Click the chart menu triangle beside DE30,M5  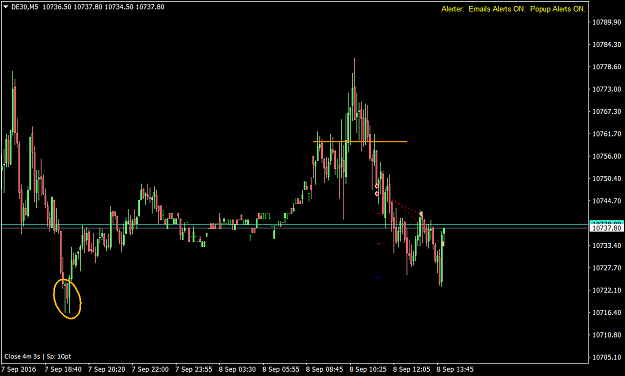[x=6, y=7]
